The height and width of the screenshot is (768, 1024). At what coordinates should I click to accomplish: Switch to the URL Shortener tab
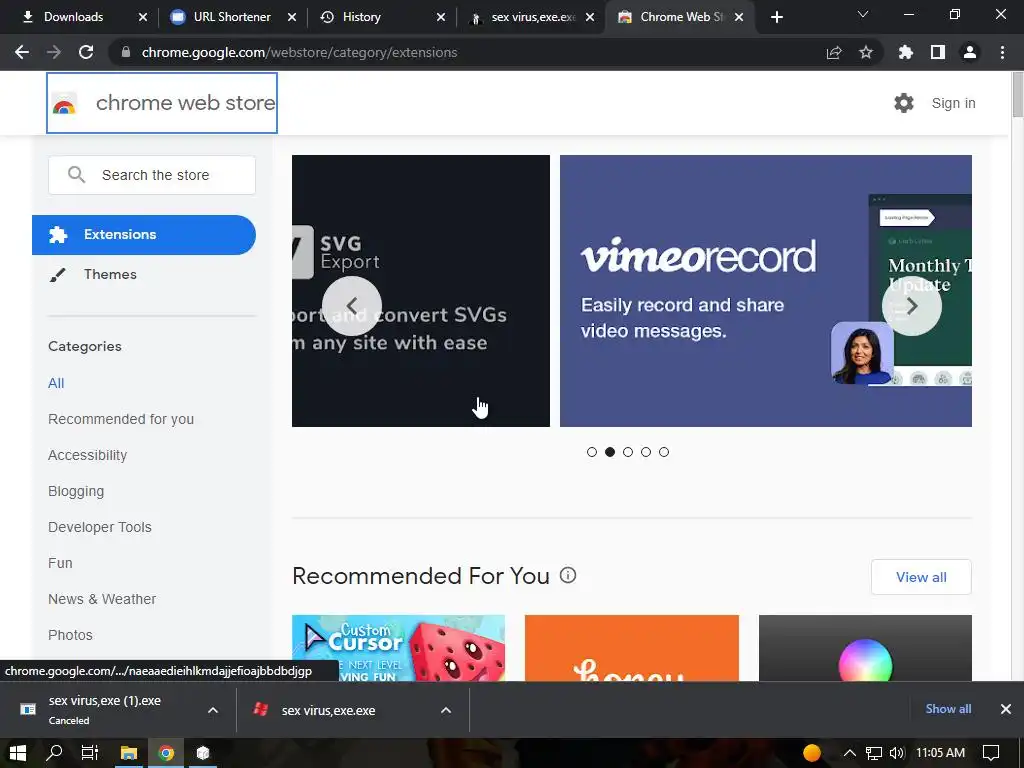[x=232, y=17]
